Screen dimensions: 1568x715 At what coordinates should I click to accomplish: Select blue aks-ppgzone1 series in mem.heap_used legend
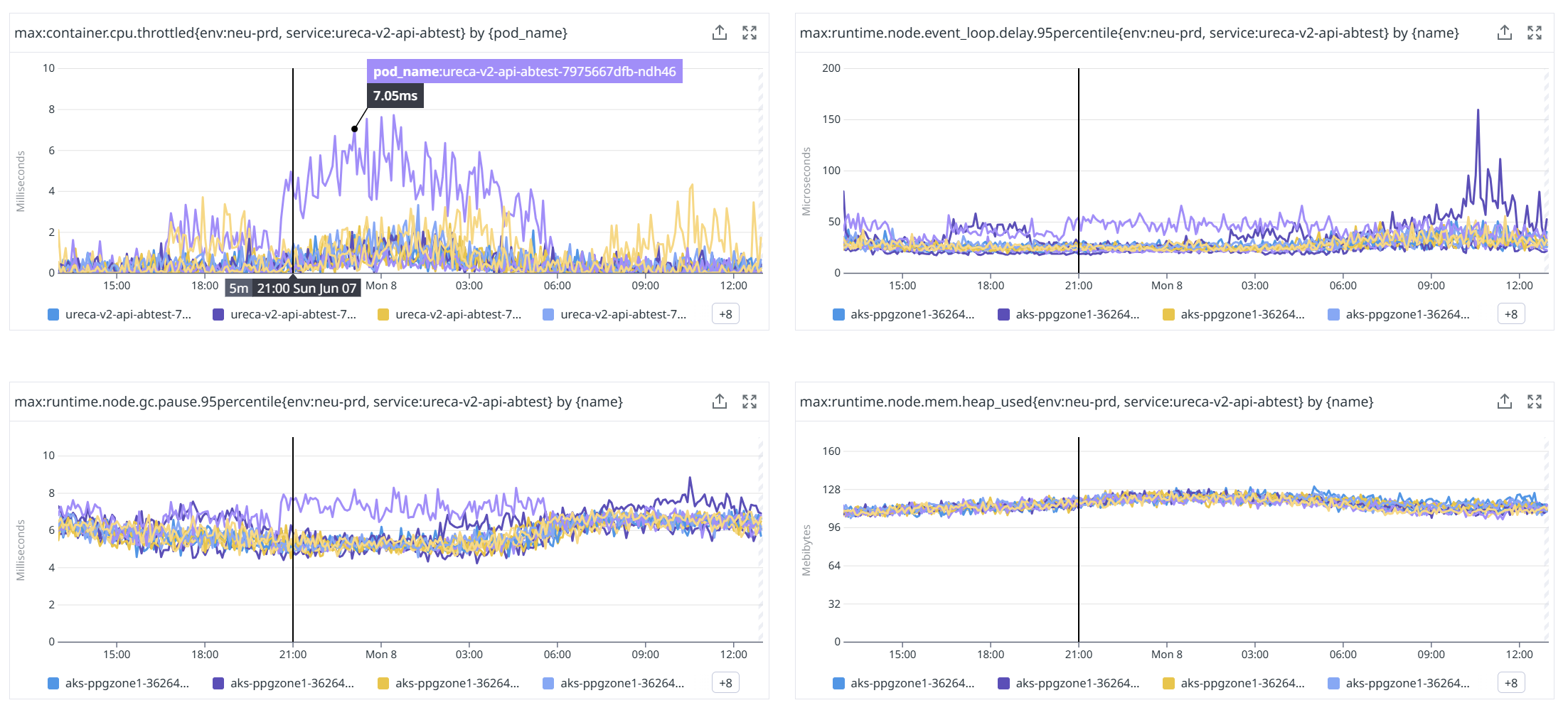(x=904, y=683)
